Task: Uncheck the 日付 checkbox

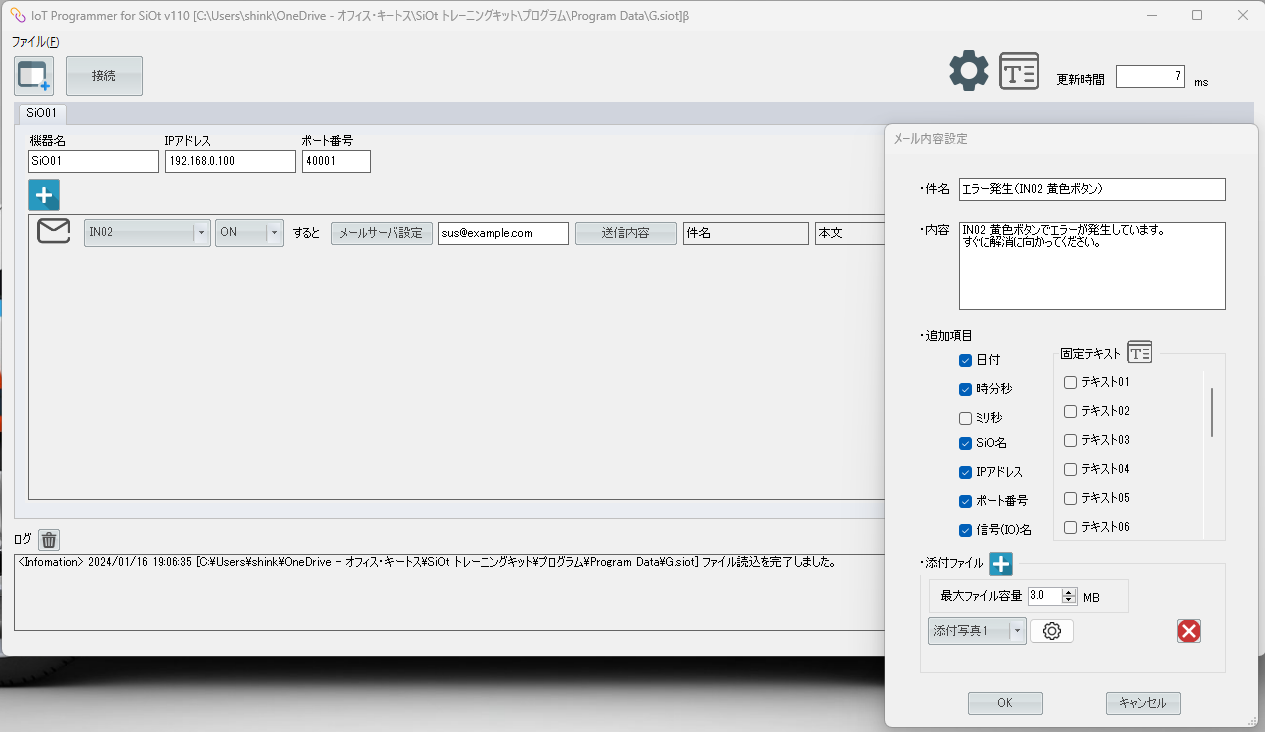Action: (x=965, y=360)
